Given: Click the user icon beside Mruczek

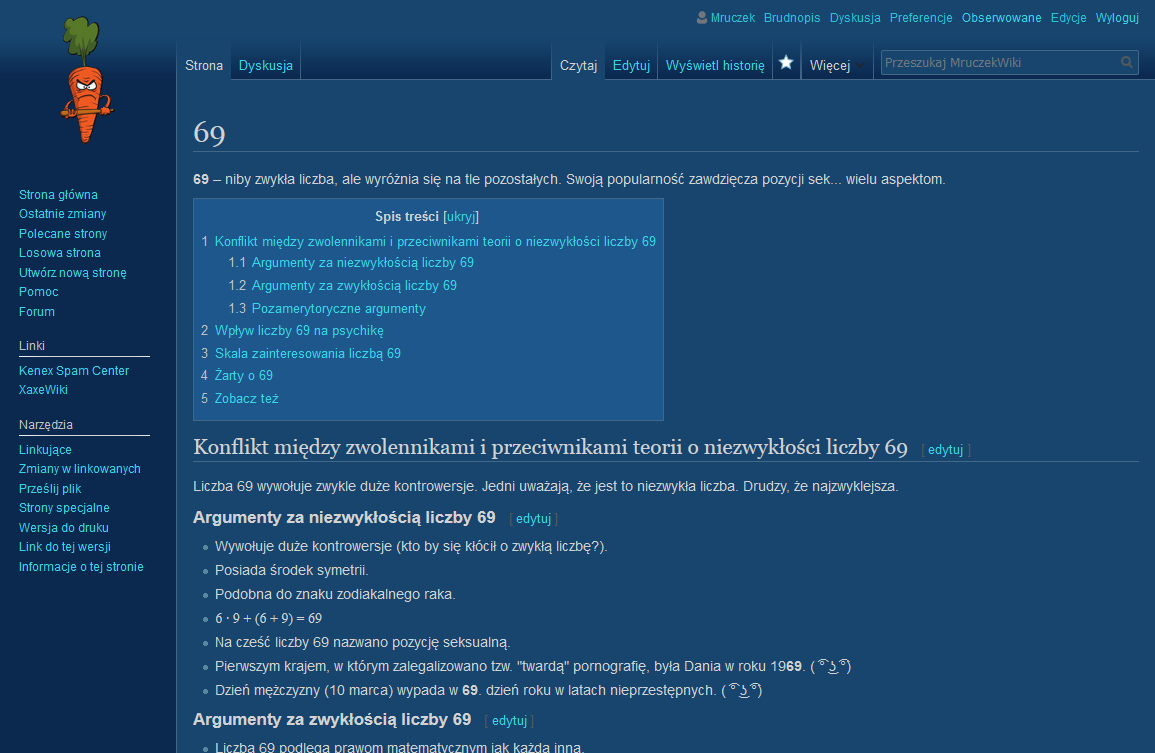Looking at the screenshot, I should 702,18.
